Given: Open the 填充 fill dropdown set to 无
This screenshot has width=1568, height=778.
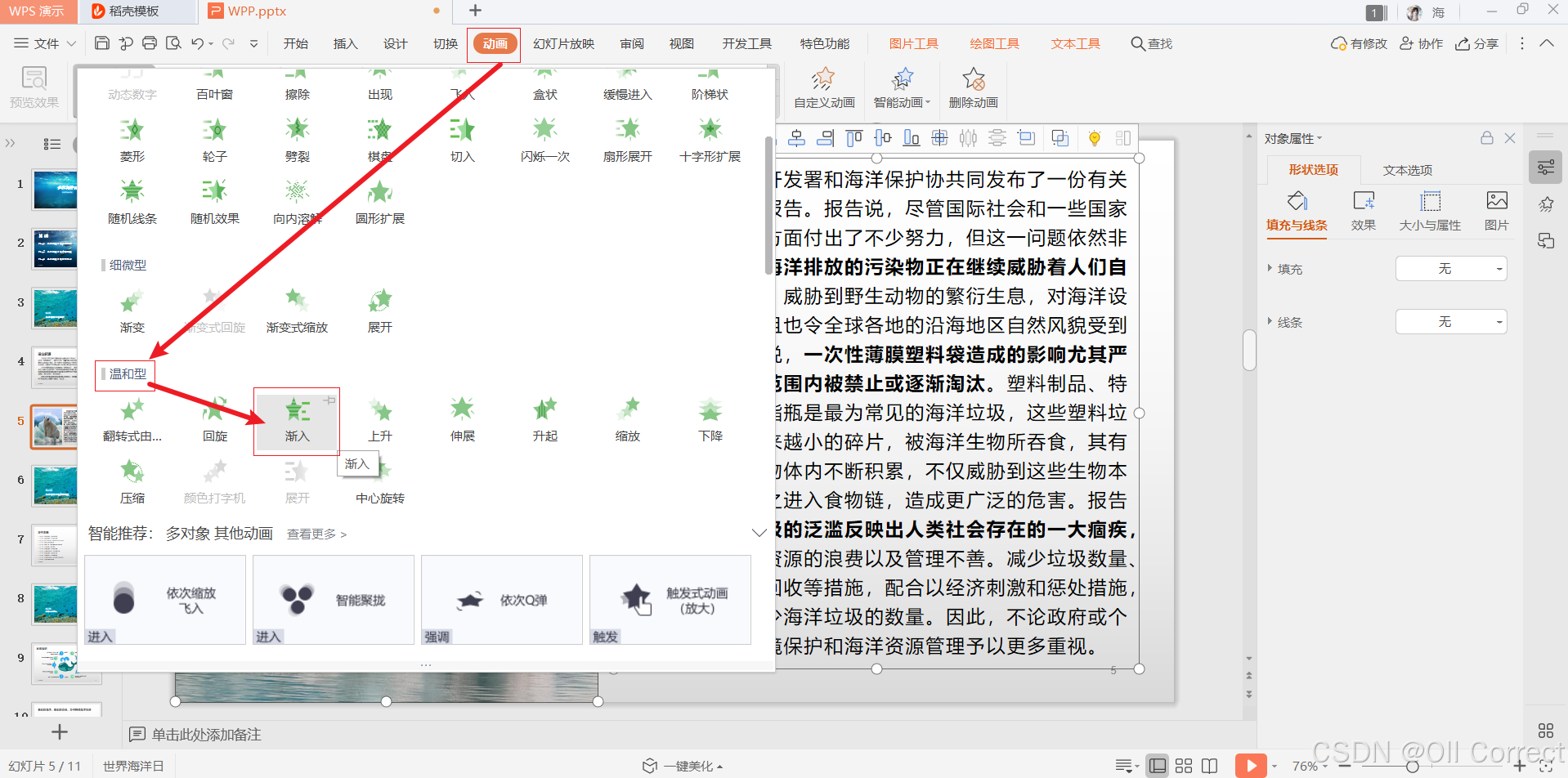Looking at the screenshot, I should [x=1450, y=269].
